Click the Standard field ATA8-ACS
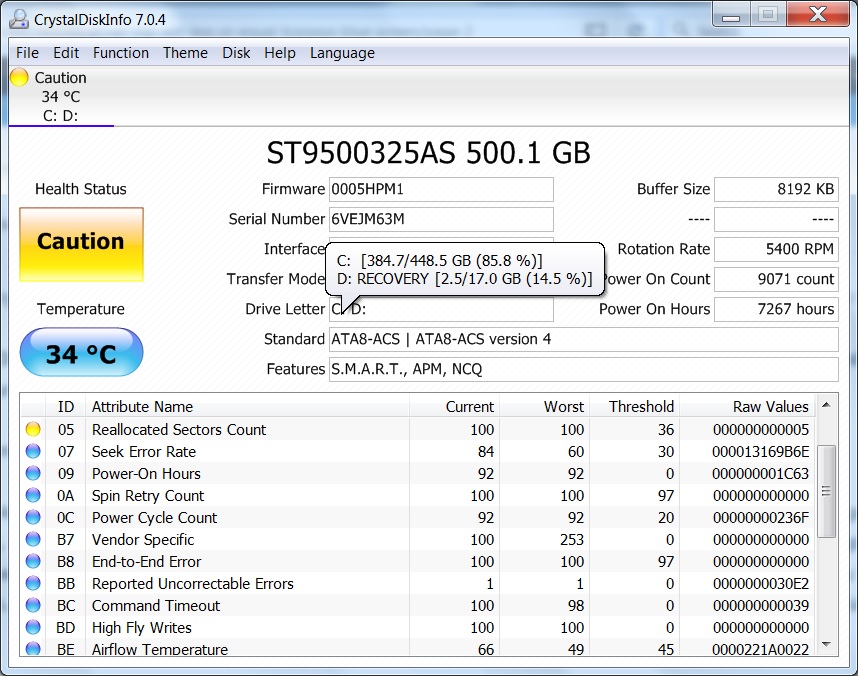This screenshot has height=676, width=858. 583,339
